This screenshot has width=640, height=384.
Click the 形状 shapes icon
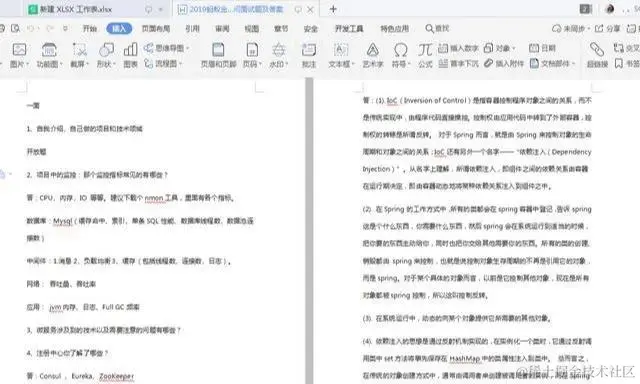(107, 50)
